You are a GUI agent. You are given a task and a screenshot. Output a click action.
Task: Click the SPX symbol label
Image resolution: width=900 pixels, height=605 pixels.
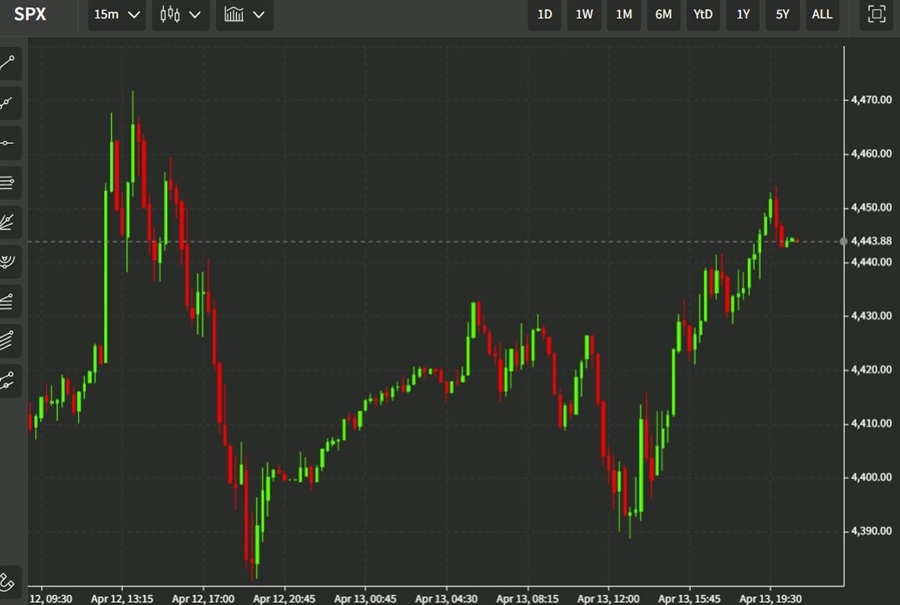tap(30, 14)
